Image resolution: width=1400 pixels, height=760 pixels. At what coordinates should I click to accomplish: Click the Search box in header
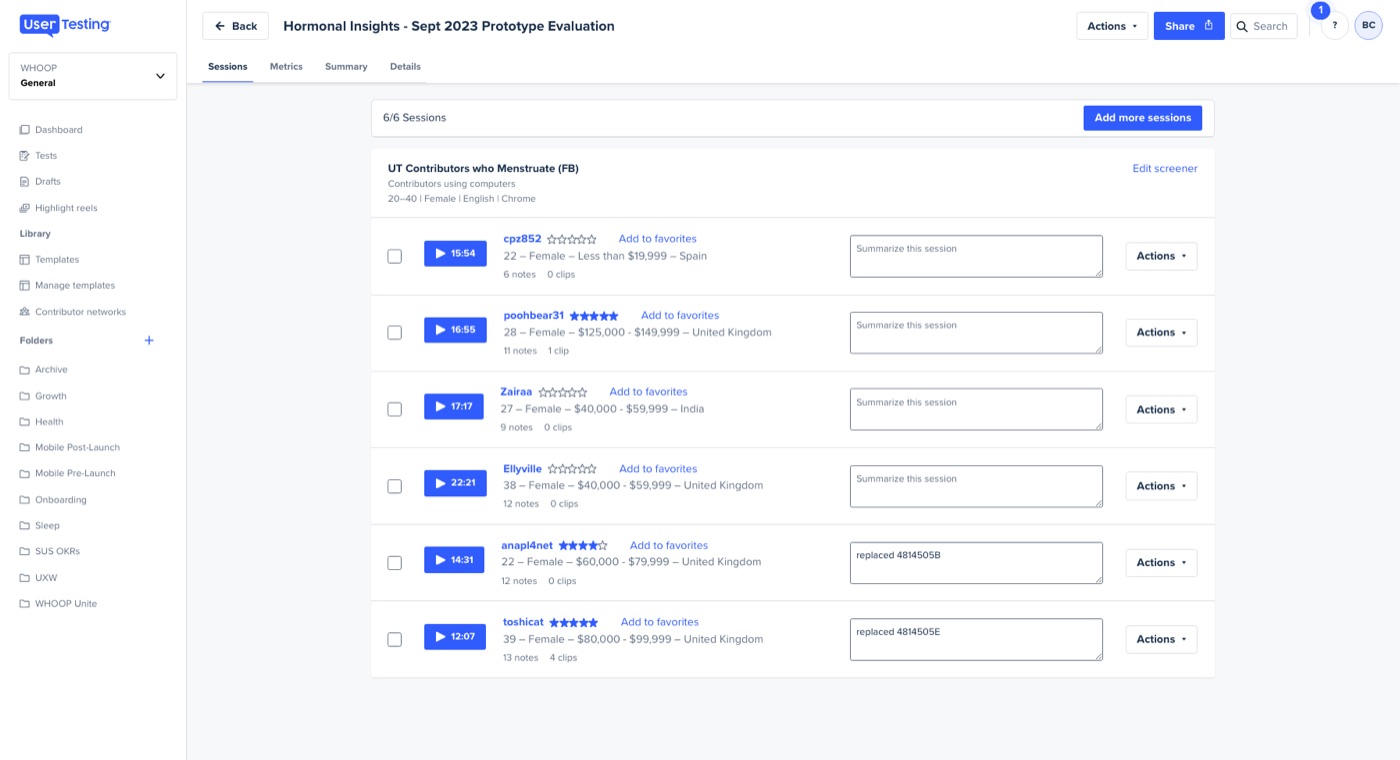click(x=1263, y=26)
